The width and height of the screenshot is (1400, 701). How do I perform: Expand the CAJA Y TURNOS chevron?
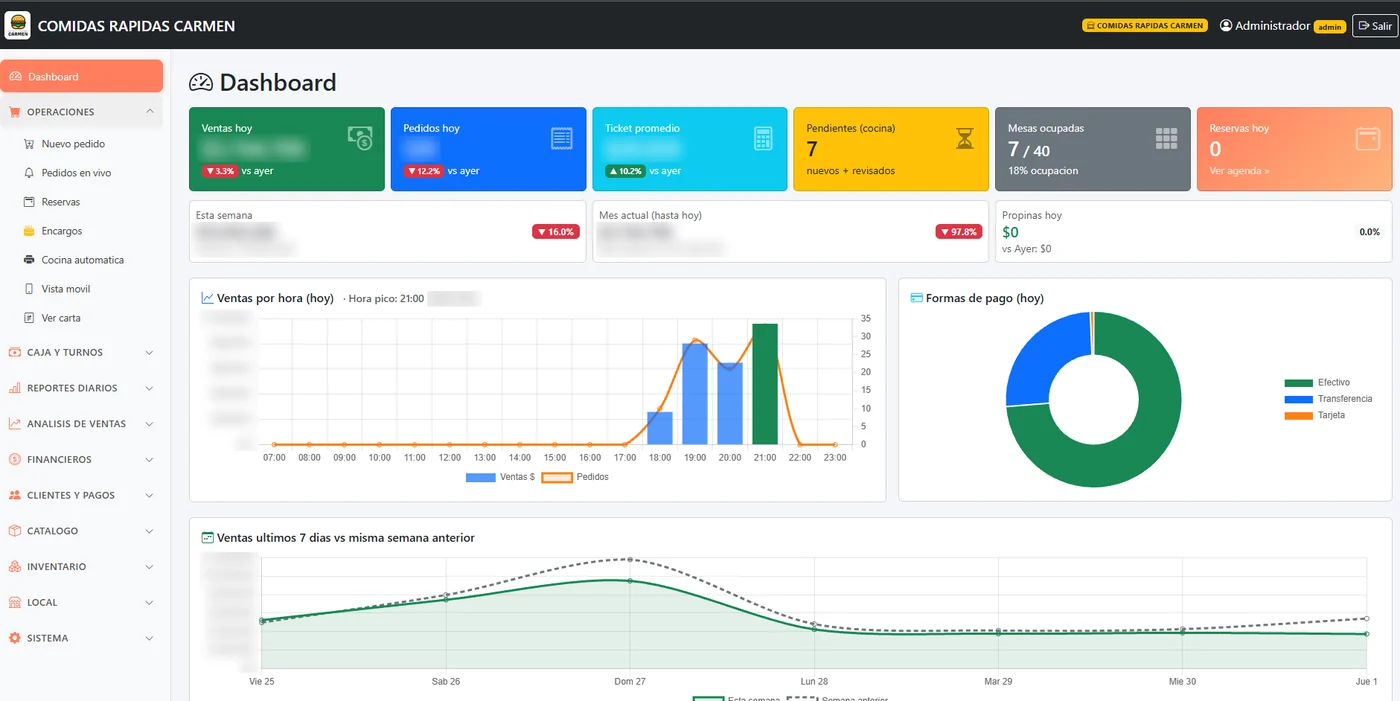click(149, 352)
